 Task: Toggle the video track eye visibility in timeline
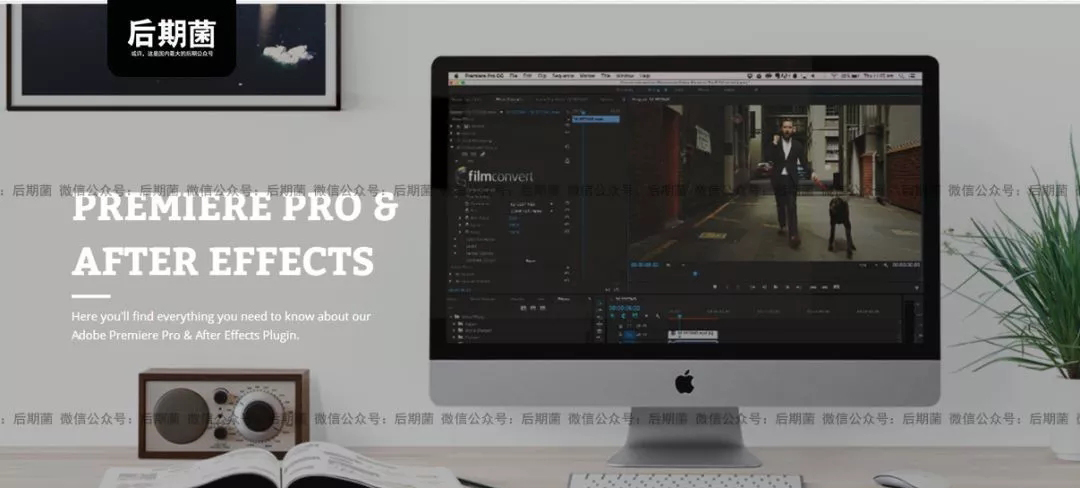[641, 335]
